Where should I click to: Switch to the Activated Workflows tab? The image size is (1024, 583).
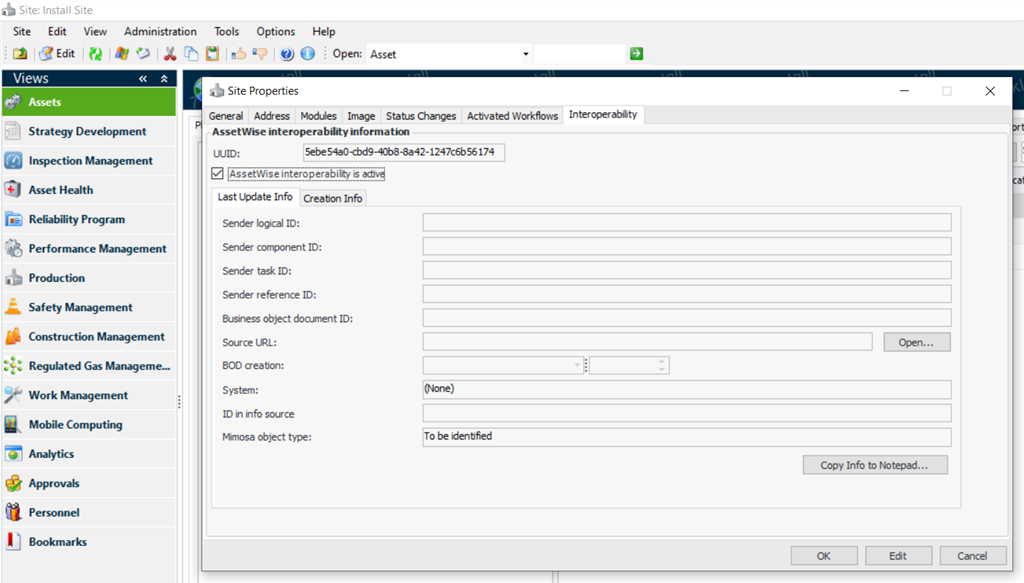click(x=513, y=116)
